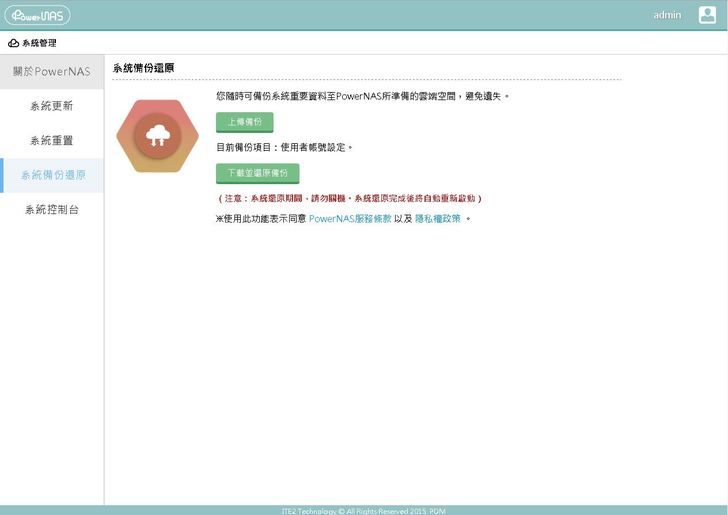Screen dimensions: 728x515
Task: Click the cloud icon beside 系統管理
Action: pyautogui.click(x=13, y=43)
